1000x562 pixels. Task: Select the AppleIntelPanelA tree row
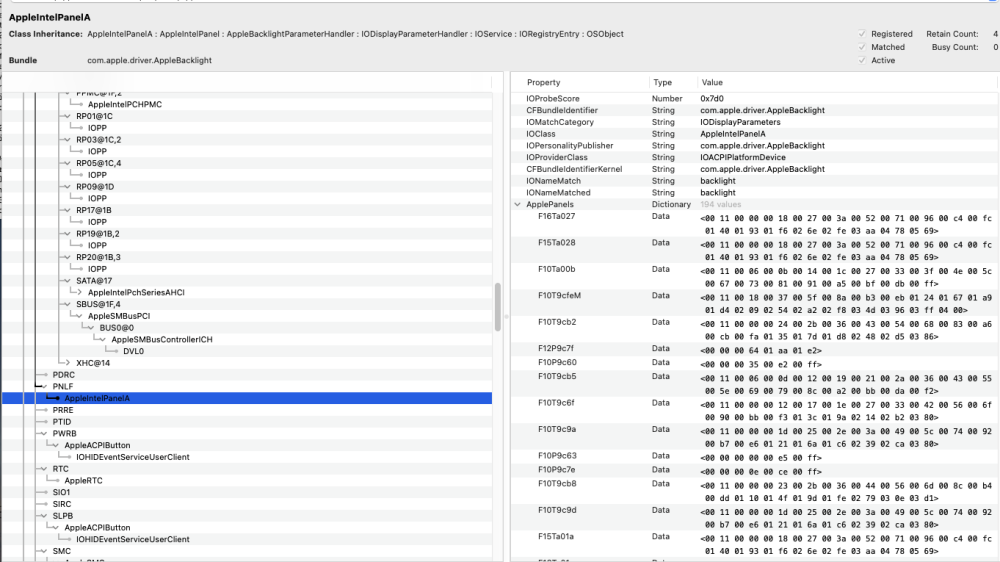(247, 398)
